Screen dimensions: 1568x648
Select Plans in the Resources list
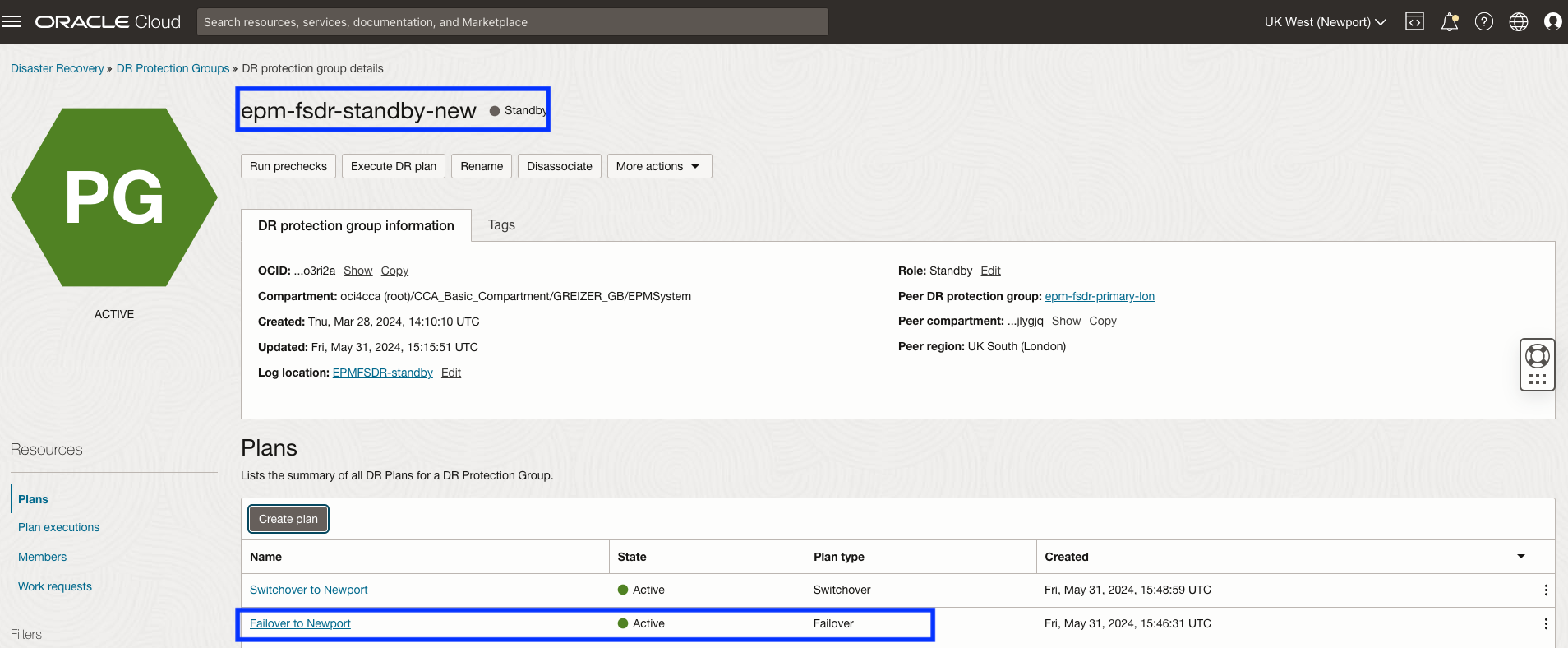33,499
